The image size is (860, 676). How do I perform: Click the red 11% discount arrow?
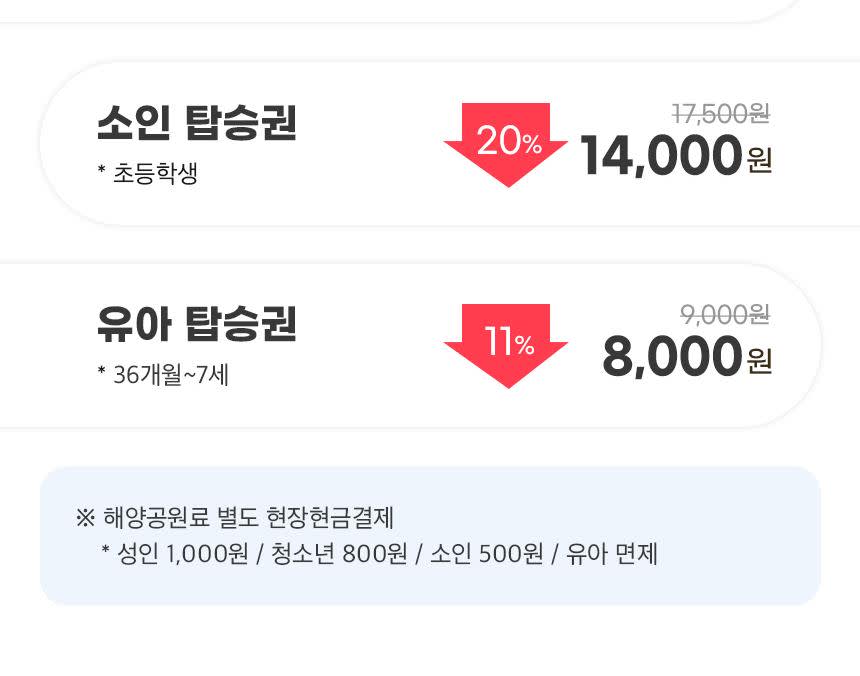[507, 343]
